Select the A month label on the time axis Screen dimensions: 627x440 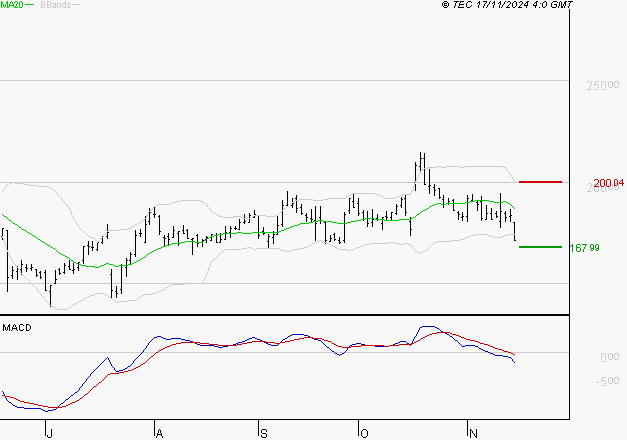coord(157,433)
